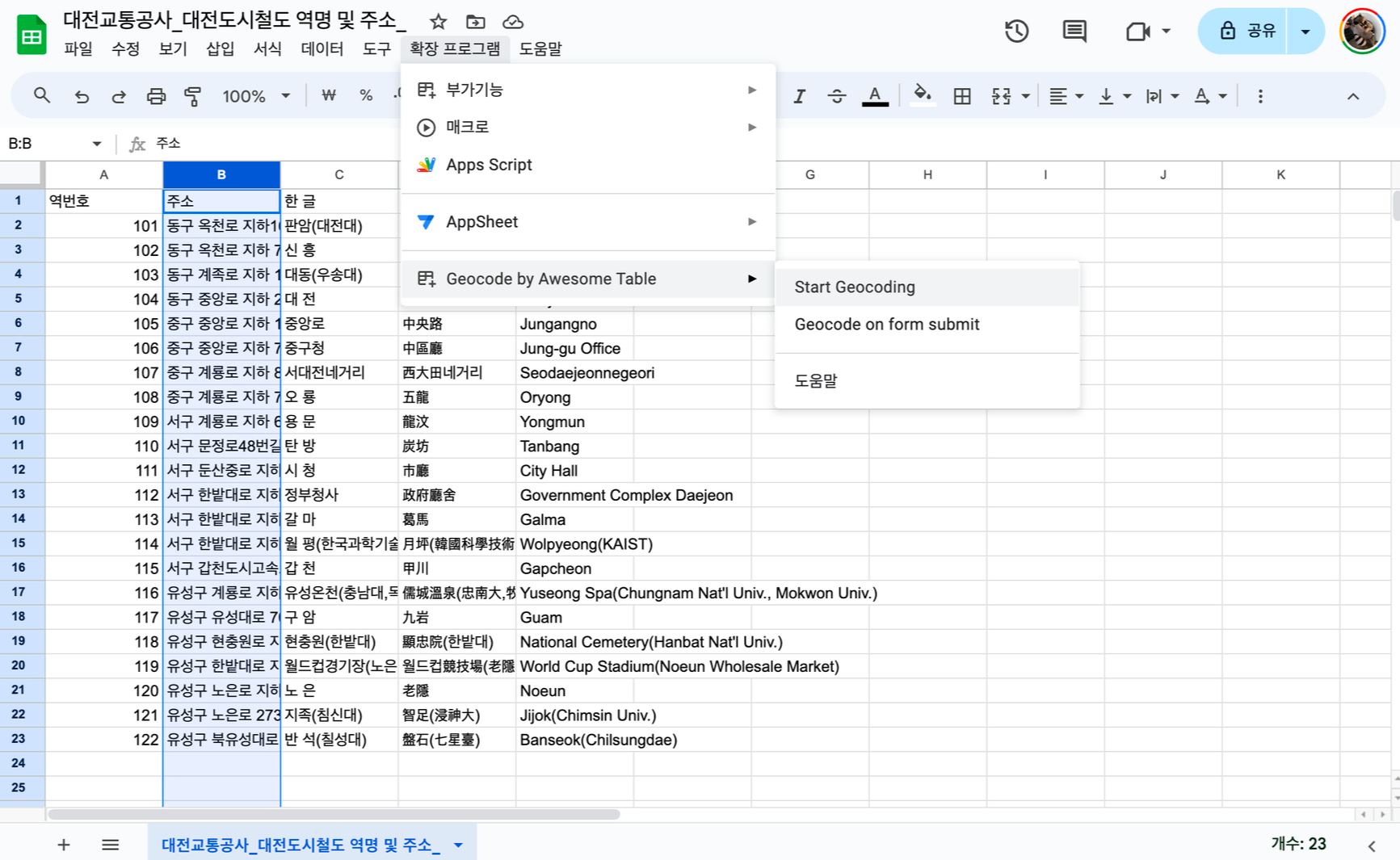This screenshot has width=1400, height=860.
Task: Open the 서식 menu
Action: coord(267,48)
